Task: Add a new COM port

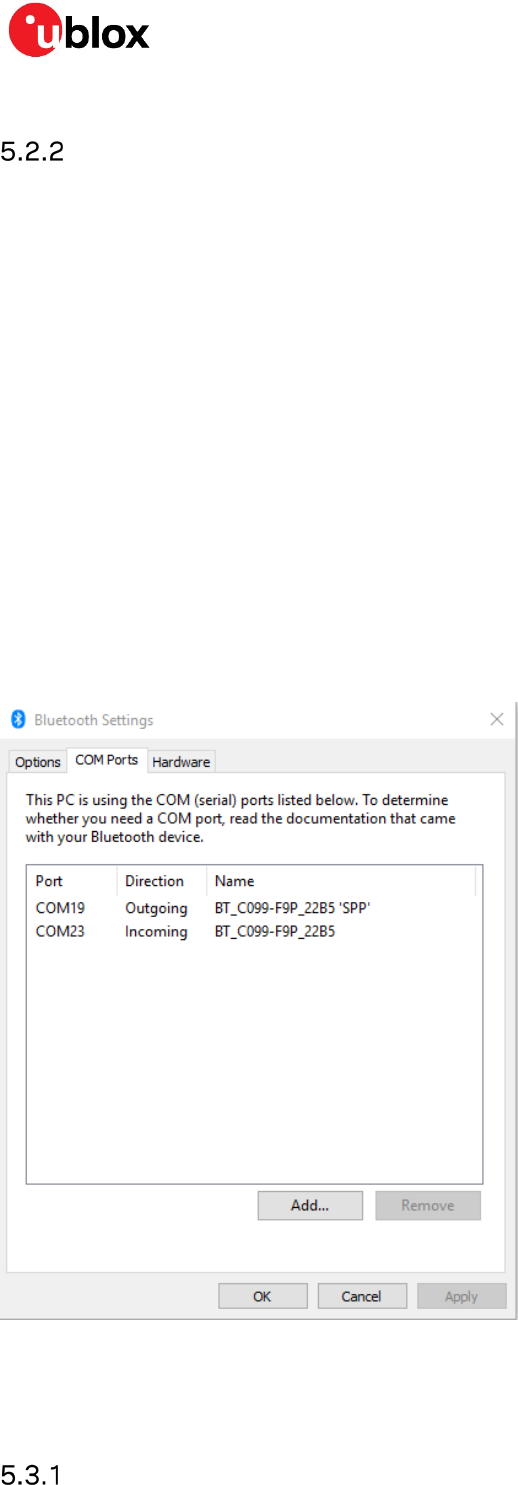Action: click(310, 1205)
